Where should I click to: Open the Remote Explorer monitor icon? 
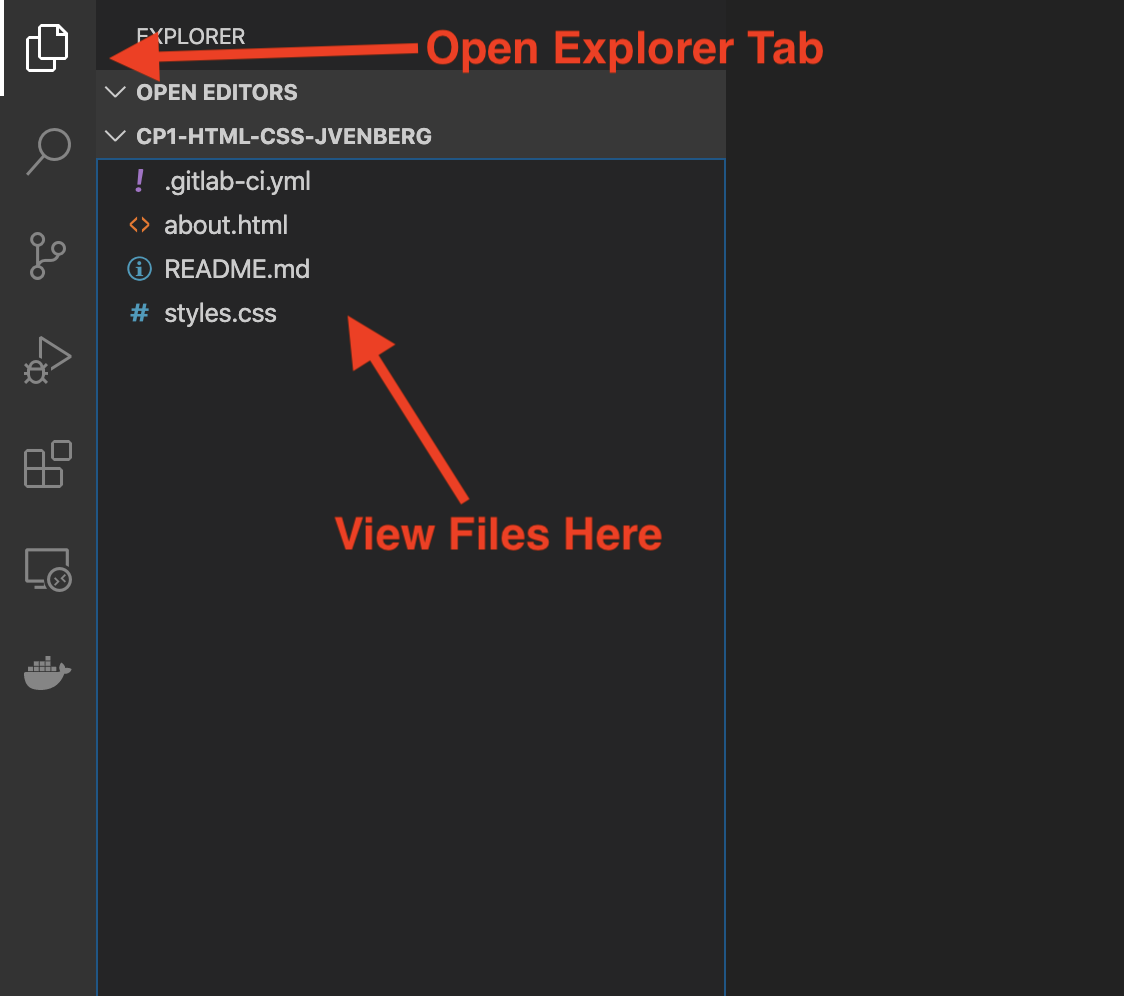[x=48, y=569]
